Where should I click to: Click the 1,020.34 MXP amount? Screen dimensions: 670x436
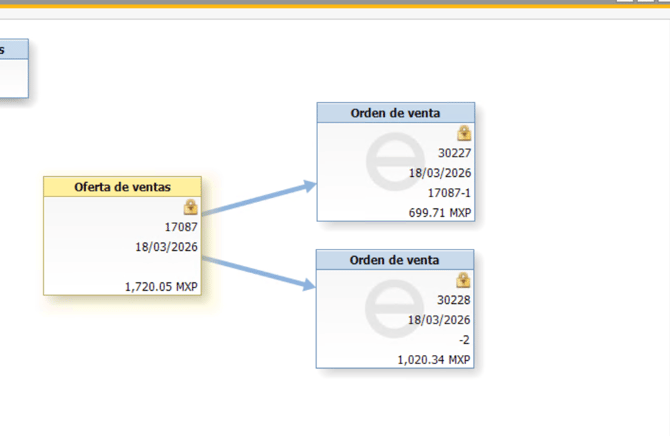(x=433, y=359)
